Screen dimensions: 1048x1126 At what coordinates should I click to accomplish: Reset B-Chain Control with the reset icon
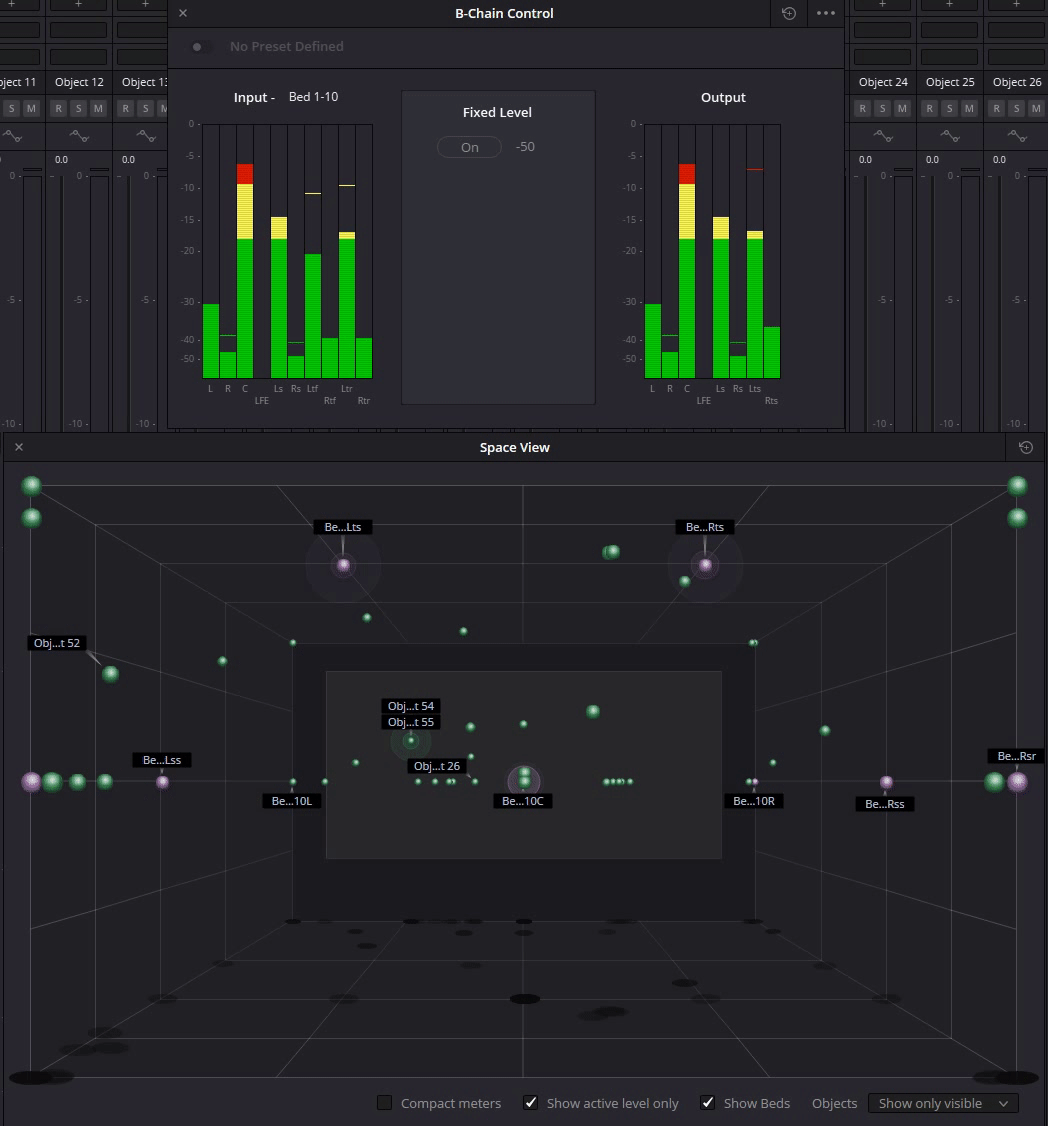pos(789,13)
